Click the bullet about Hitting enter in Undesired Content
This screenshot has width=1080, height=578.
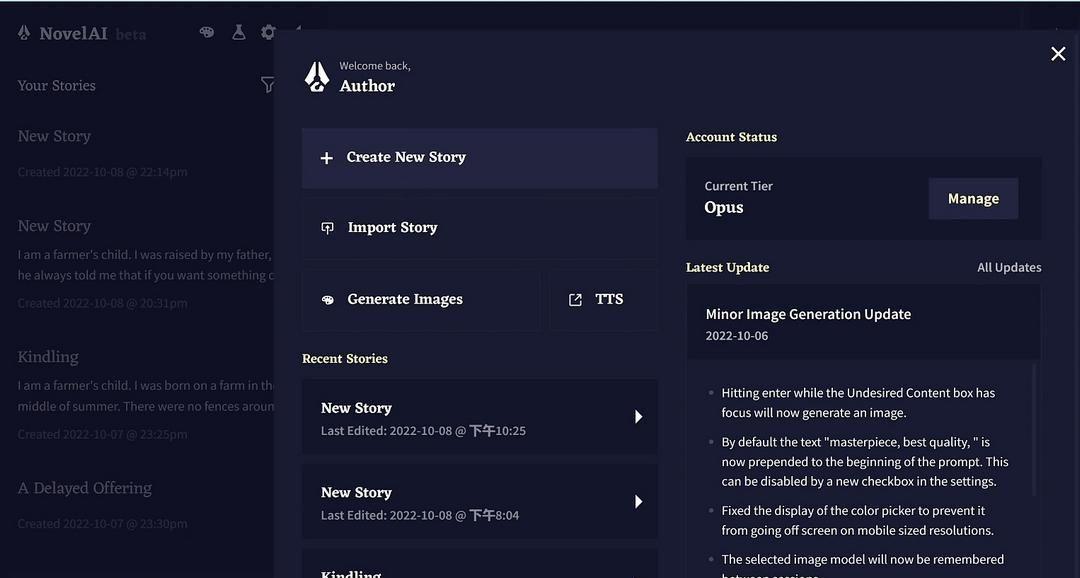pyautogui.click(x=858, y=403)
